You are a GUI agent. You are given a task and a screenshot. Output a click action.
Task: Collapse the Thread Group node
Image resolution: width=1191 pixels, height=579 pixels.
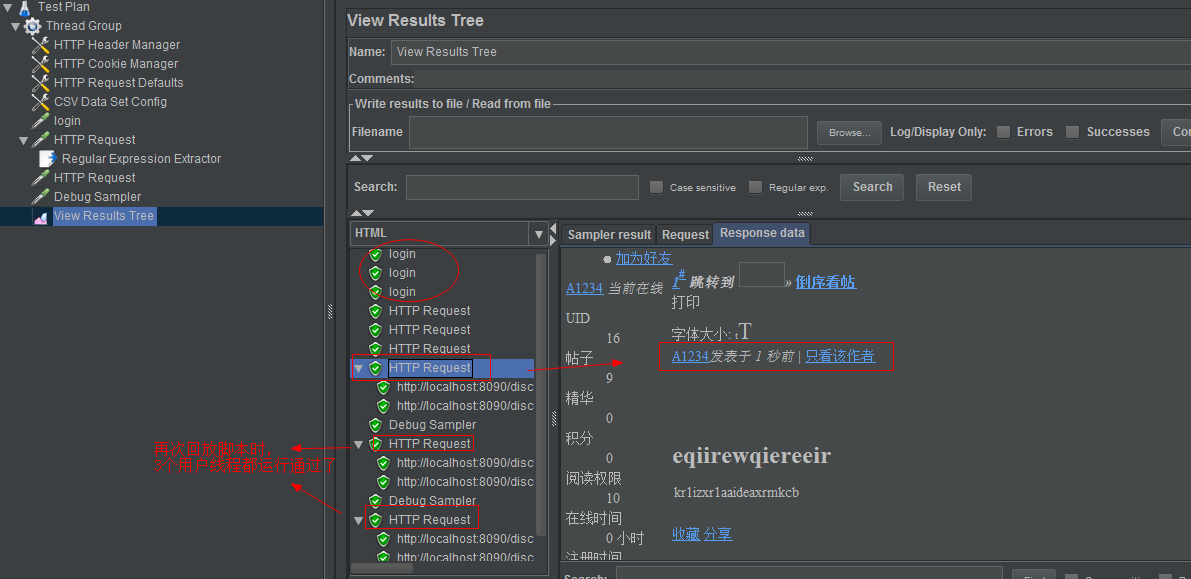(16, 27)
